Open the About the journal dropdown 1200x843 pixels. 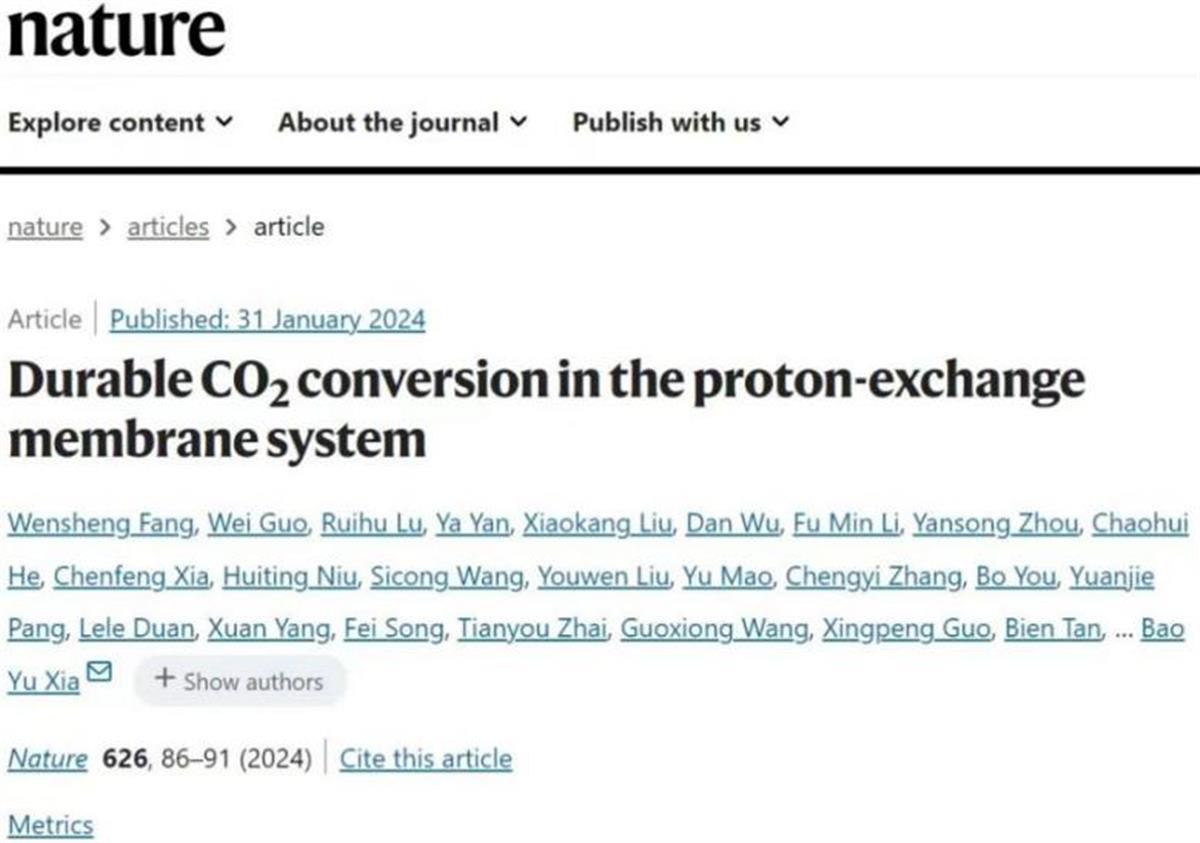pyautogui.click(x=402, y=123)
